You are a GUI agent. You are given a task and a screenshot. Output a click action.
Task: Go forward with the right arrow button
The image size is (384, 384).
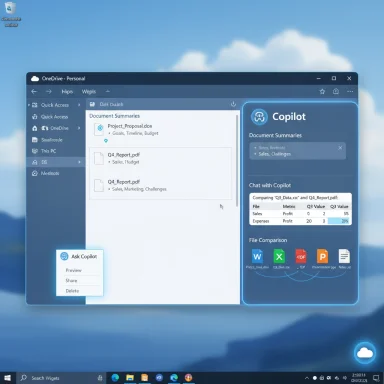(49, 91)
